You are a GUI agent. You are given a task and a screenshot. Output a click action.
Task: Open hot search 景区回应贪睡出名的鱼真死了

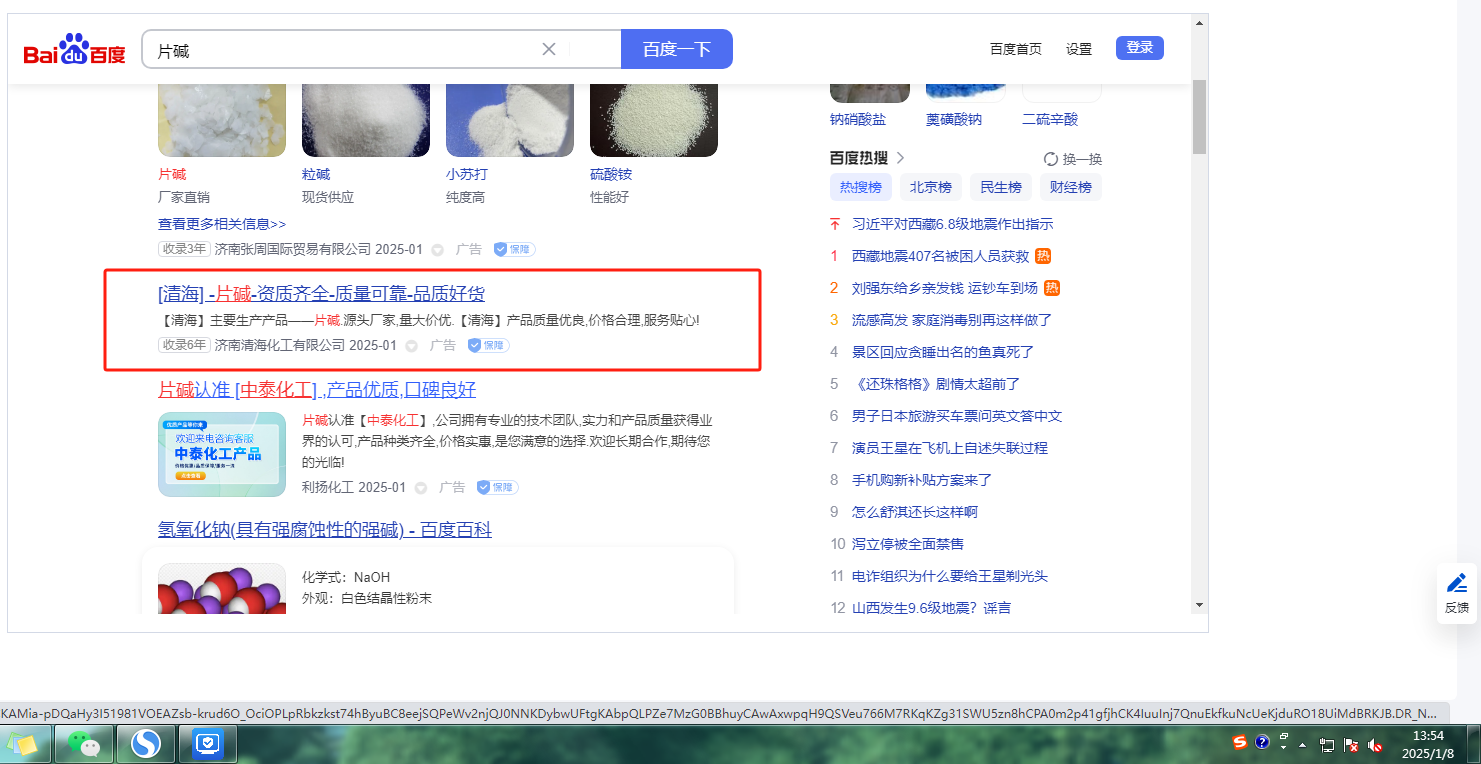pos(943,352)
